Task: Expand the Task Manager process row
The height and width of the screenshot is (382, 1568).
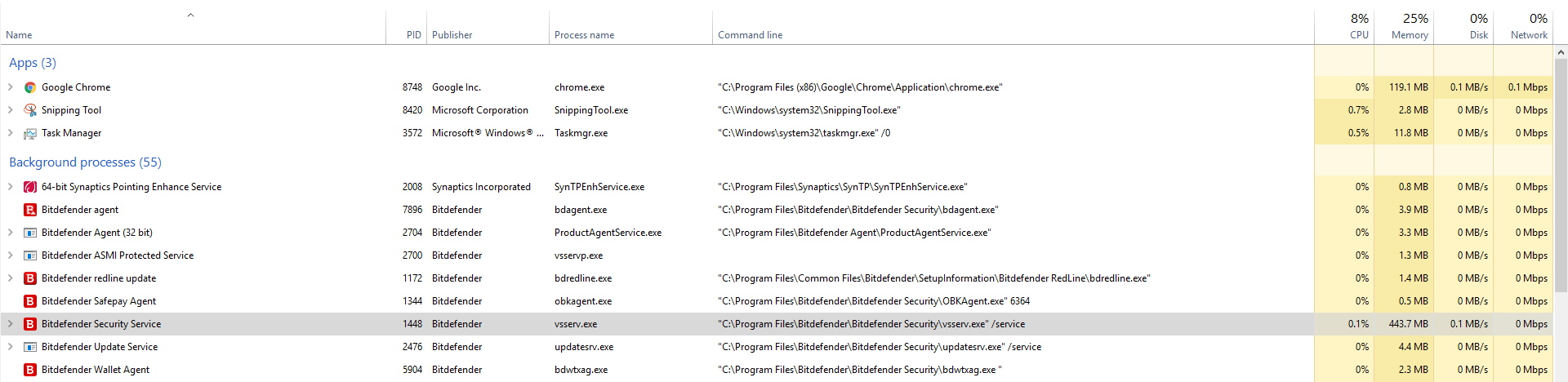Action: coord(10,133)
